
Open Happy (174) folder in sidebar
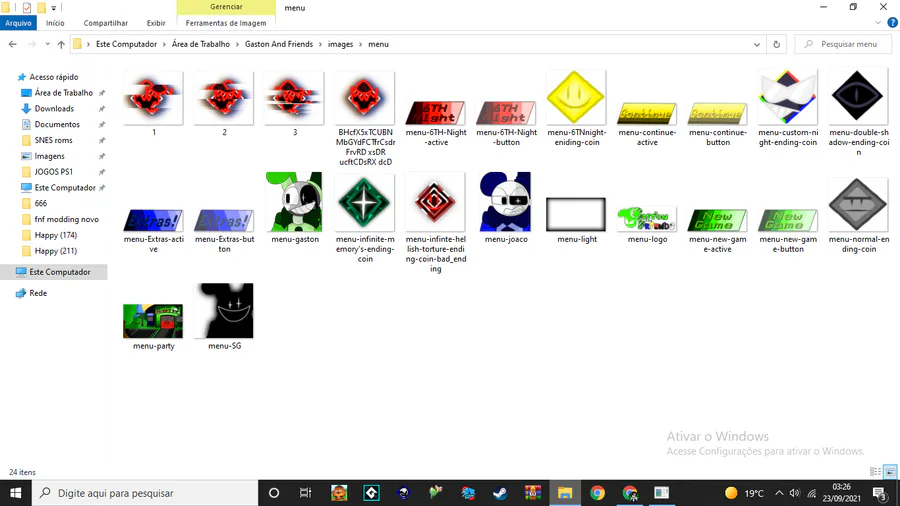(x=55, y=235)
